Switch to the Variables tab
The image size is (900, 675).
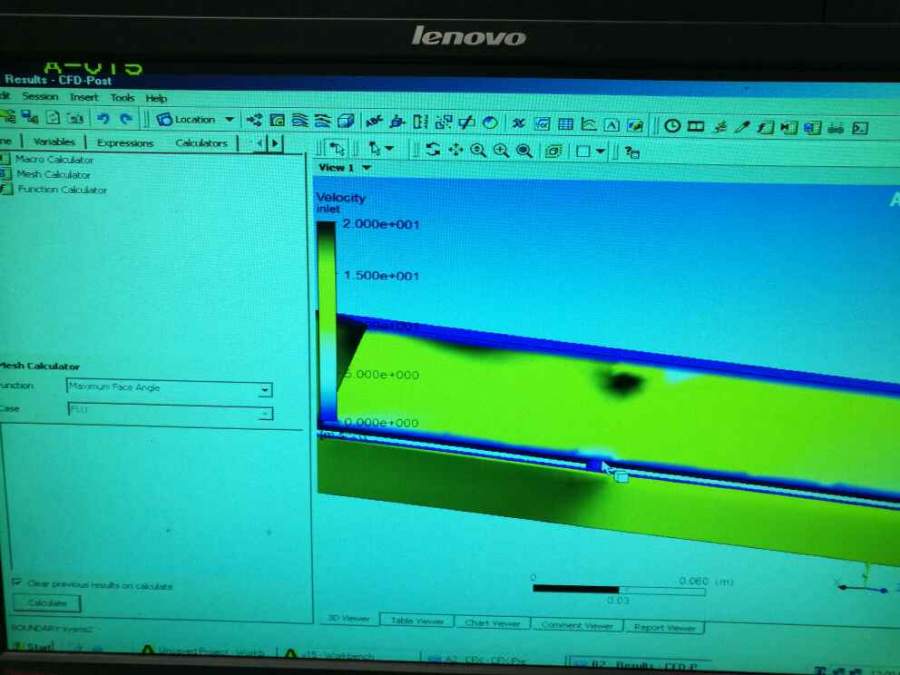tap(54, 141)
